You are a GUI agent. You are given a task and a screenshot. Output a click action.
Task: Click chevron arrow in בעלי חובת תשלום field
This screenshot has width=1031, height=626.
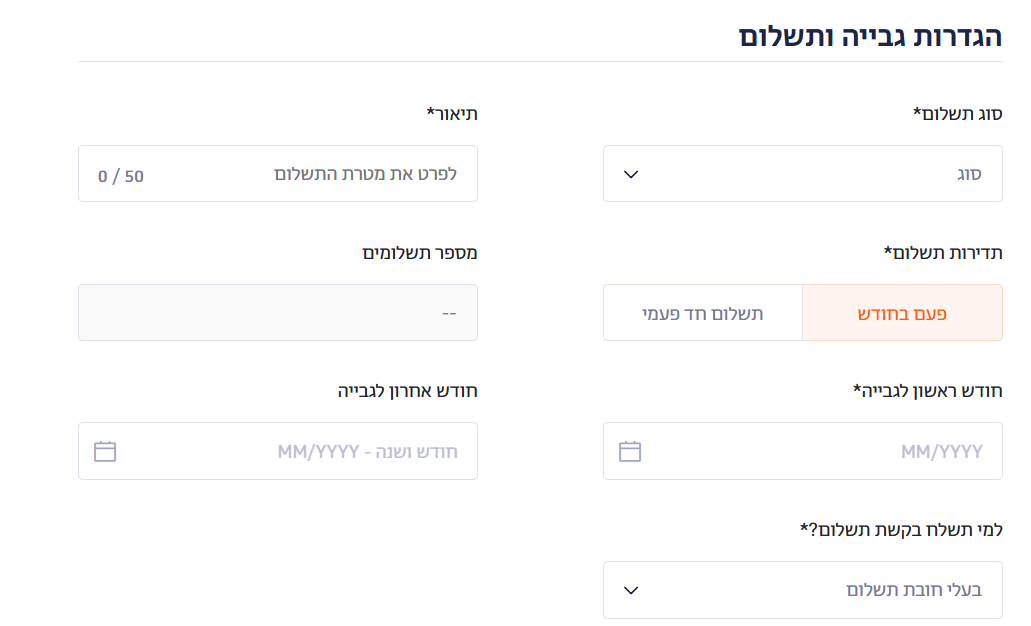[631, 590]
